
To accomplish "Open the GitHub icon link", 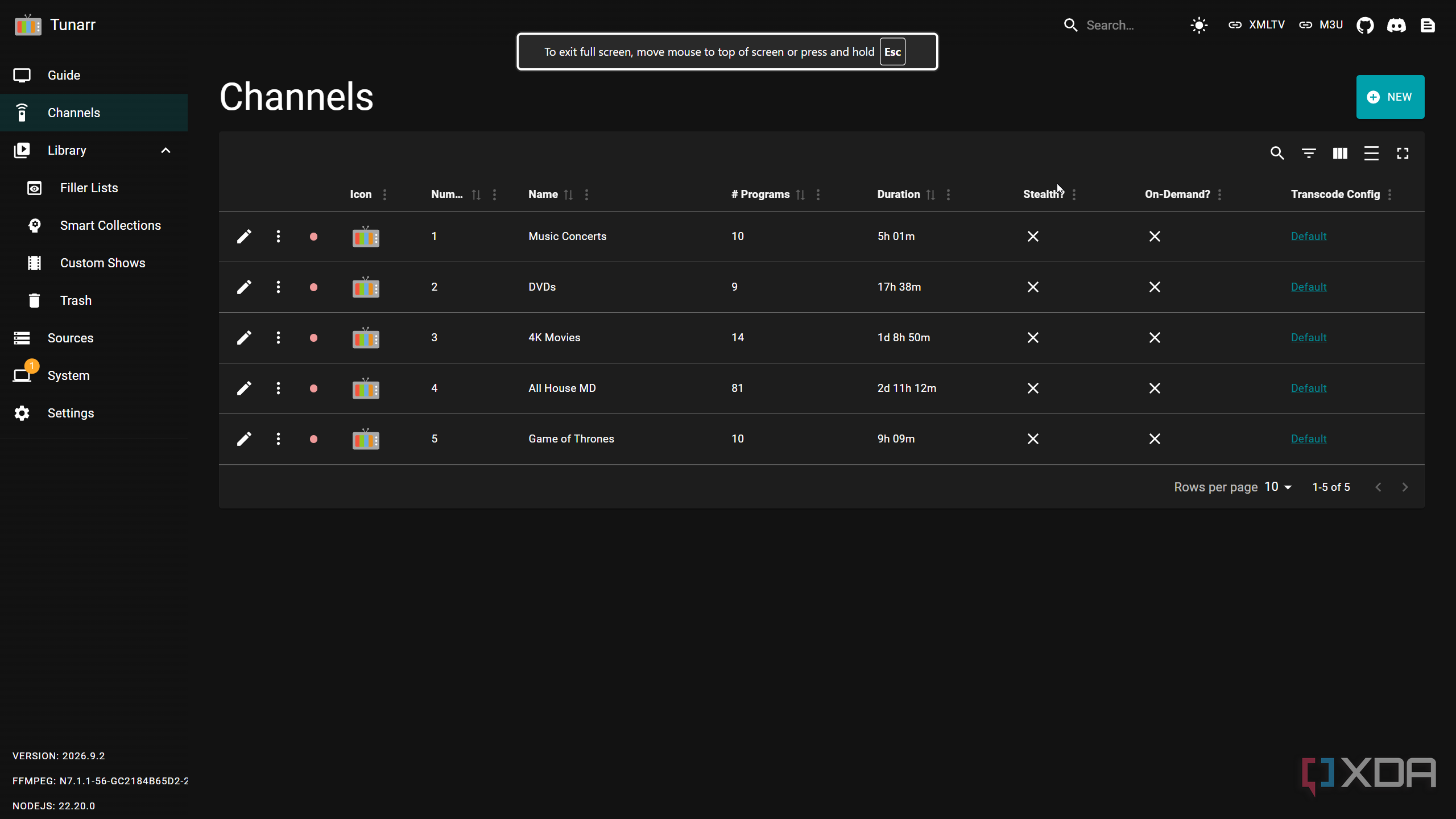I will click(x=1365, y=25).
